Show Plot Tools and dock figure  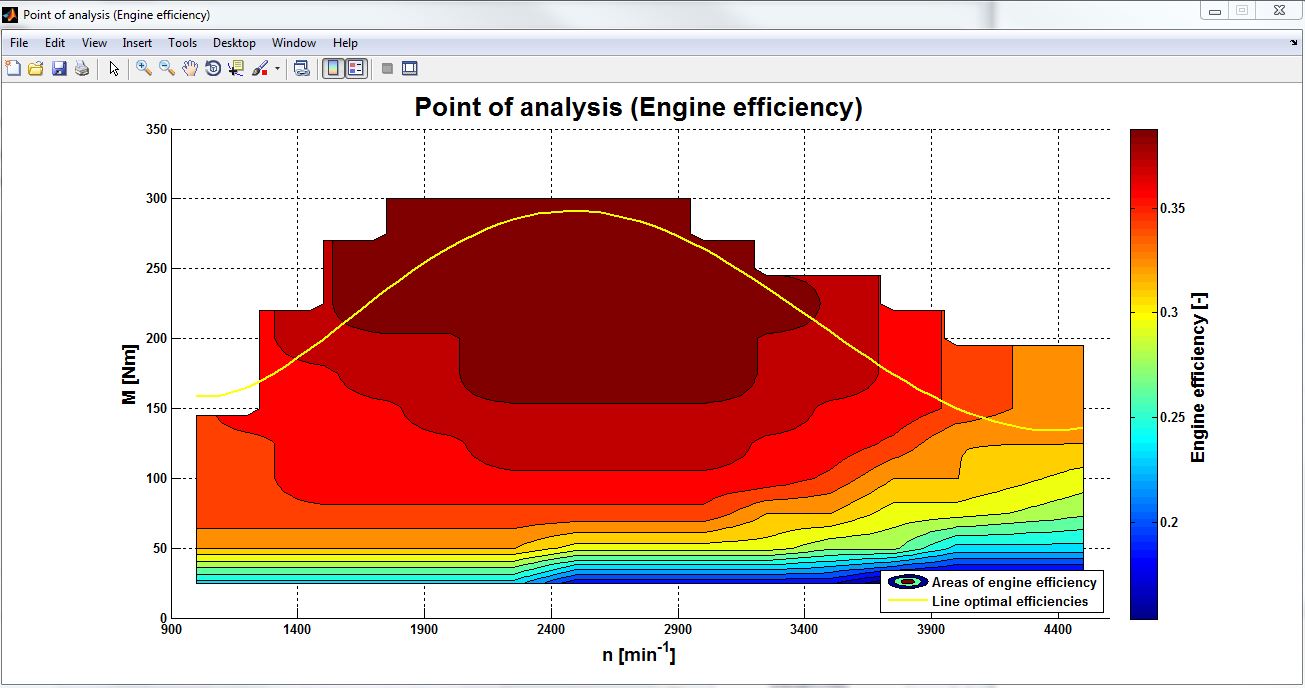pyautogui.click(x=409, y=68)
